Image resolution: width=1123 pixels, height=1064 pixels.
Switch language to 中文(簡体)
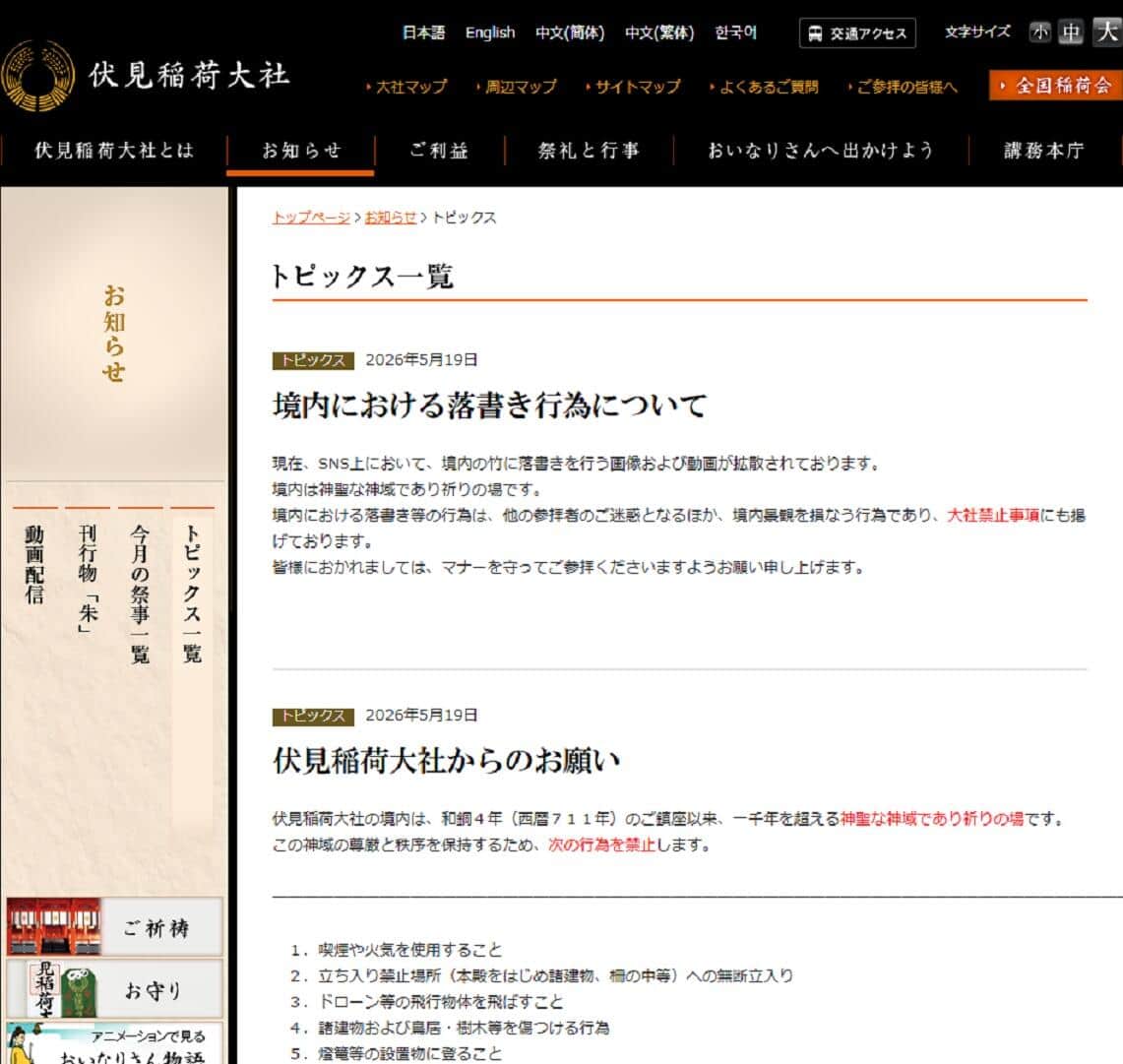click(x=570, y=32)
